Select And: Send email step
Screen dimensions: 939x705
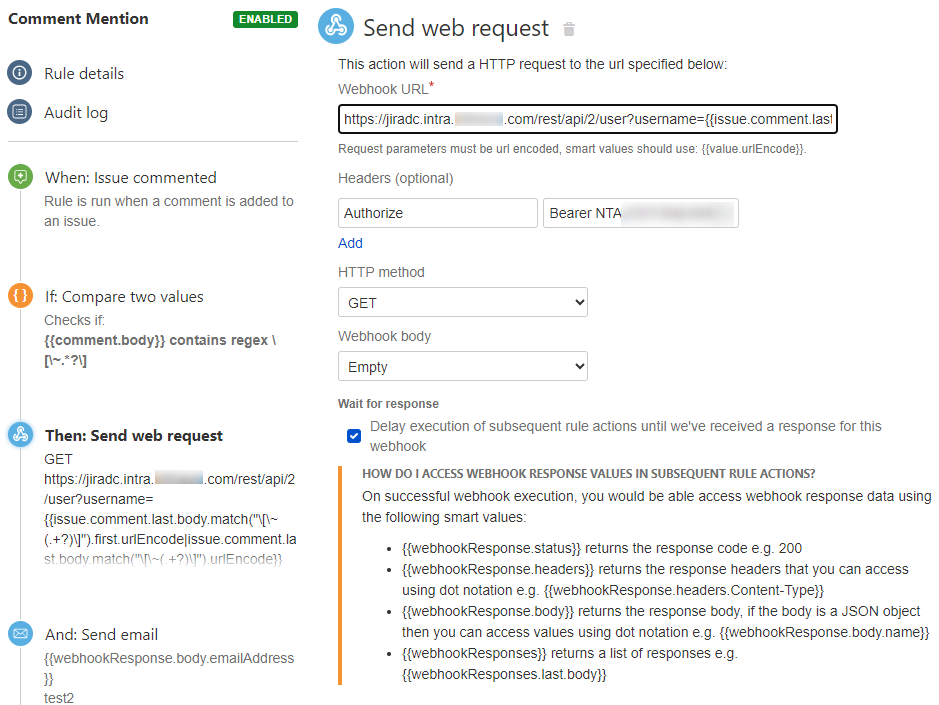102,634
